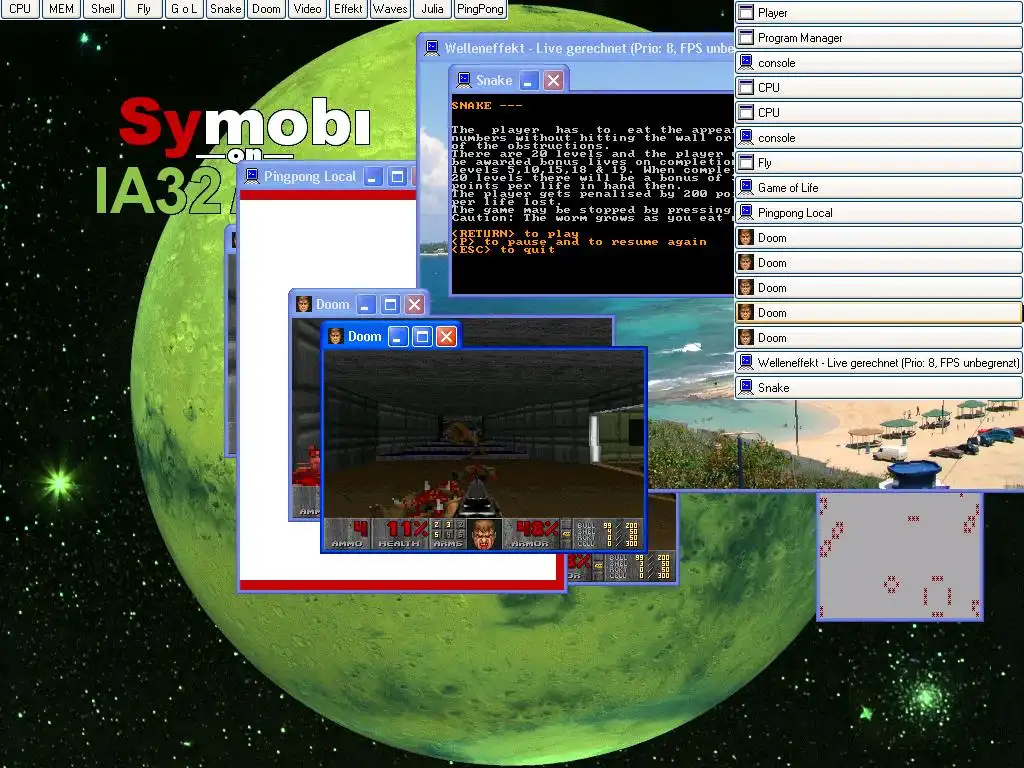Click the Pingpong Local title bar text
Screen dimensions: 1024x768
(x=310, y=176)
